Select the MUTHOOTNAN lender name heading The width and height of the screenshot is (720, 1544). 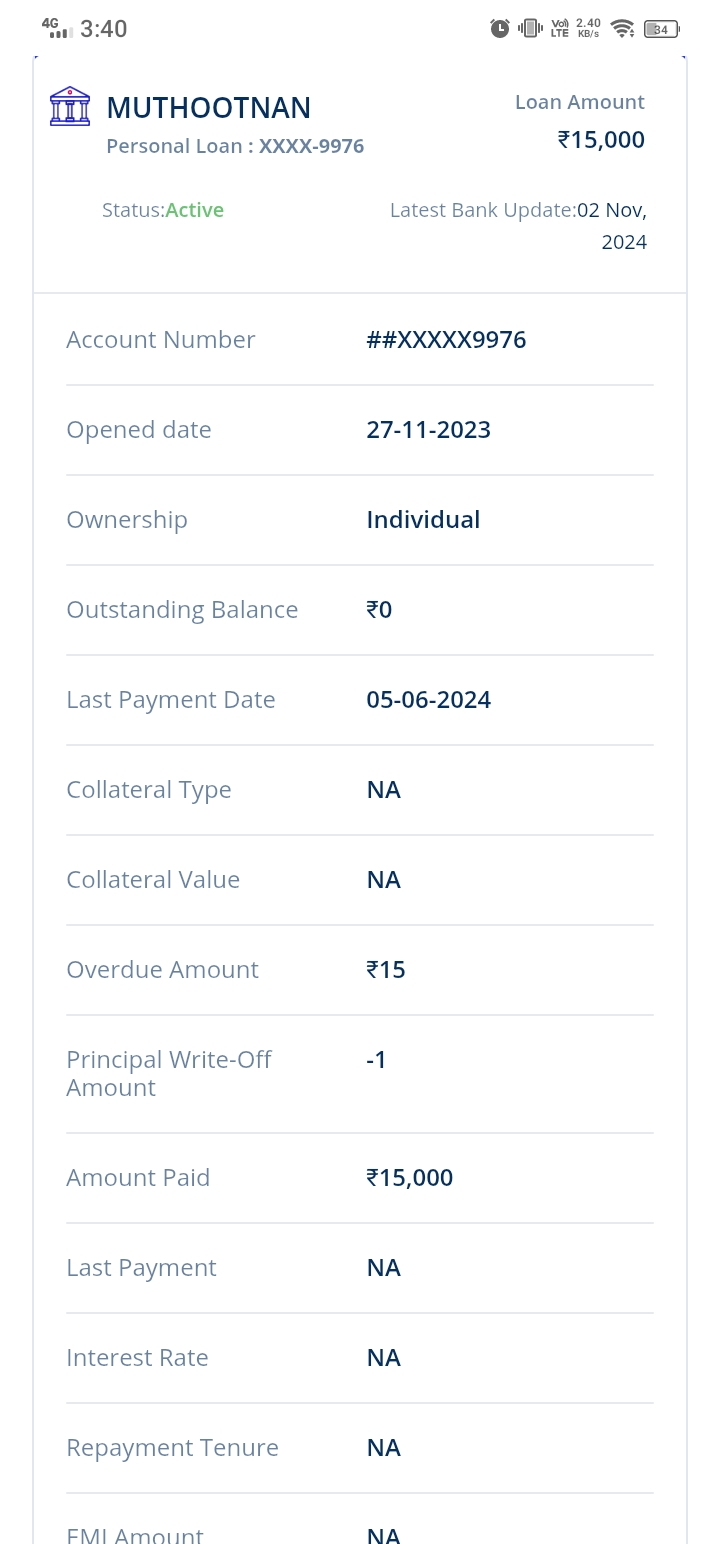coord(208,108)
